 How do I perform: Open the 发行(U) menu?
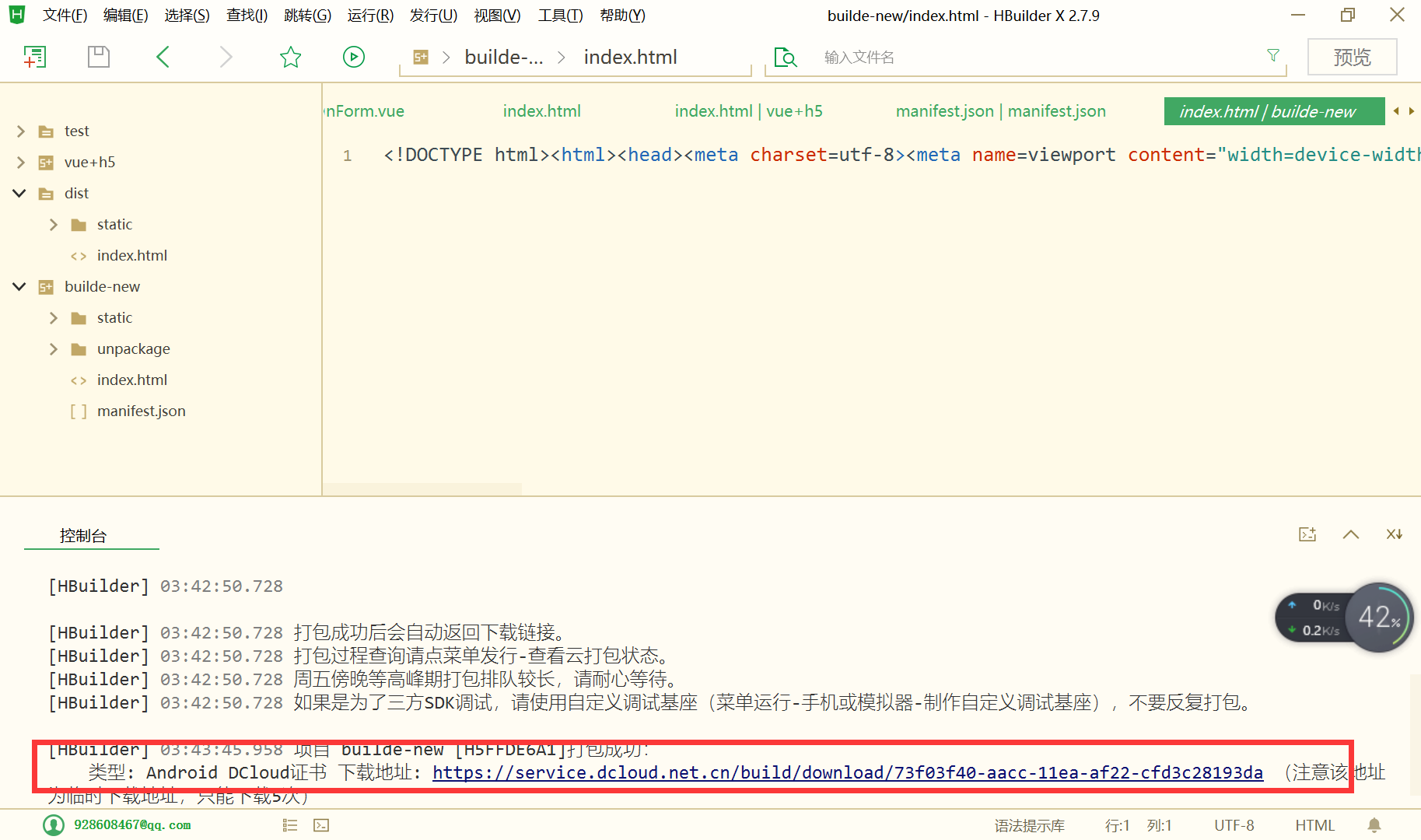click(434, 16)
